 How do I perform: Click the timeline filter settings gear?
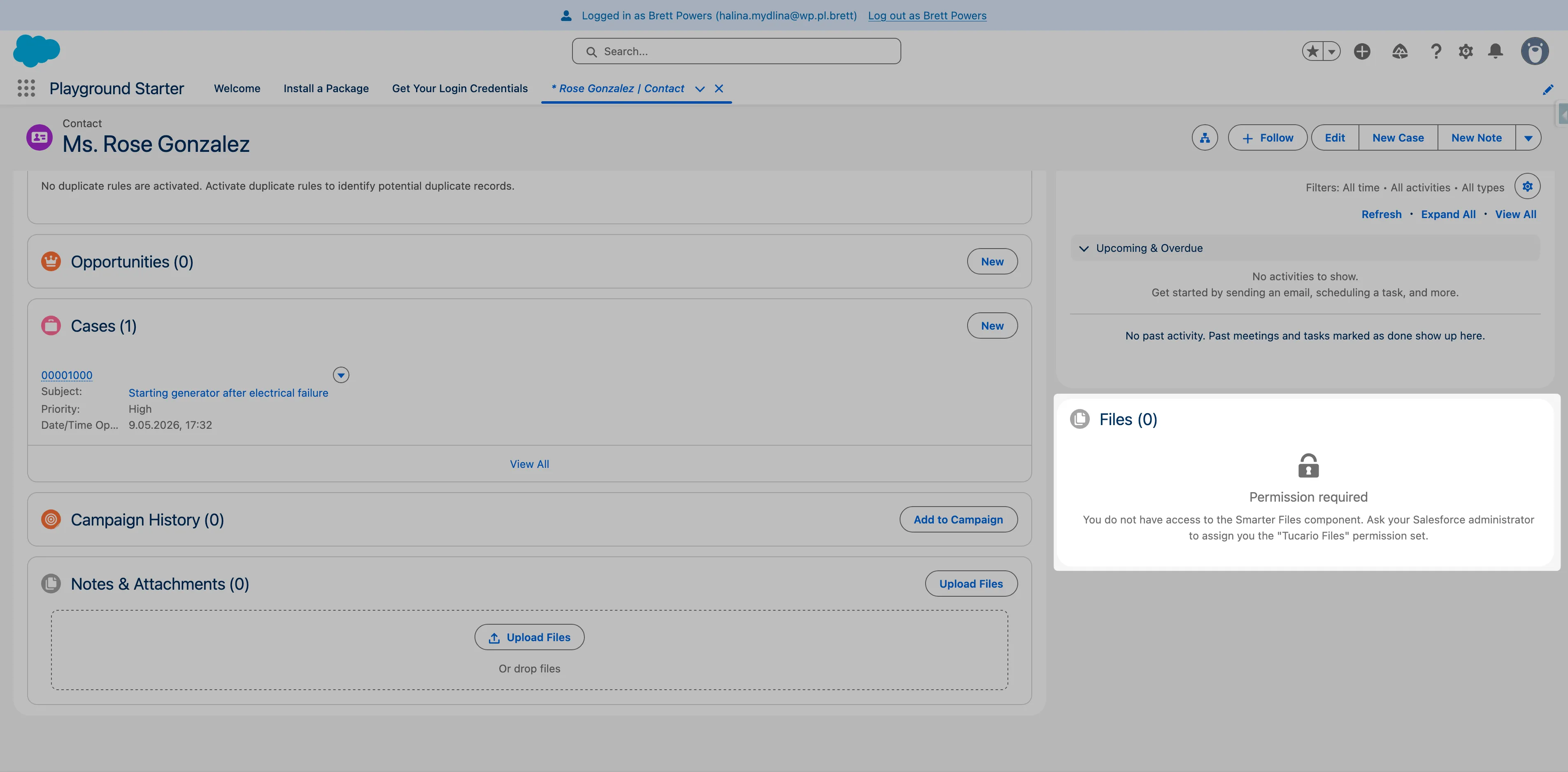coord(1527,186)
